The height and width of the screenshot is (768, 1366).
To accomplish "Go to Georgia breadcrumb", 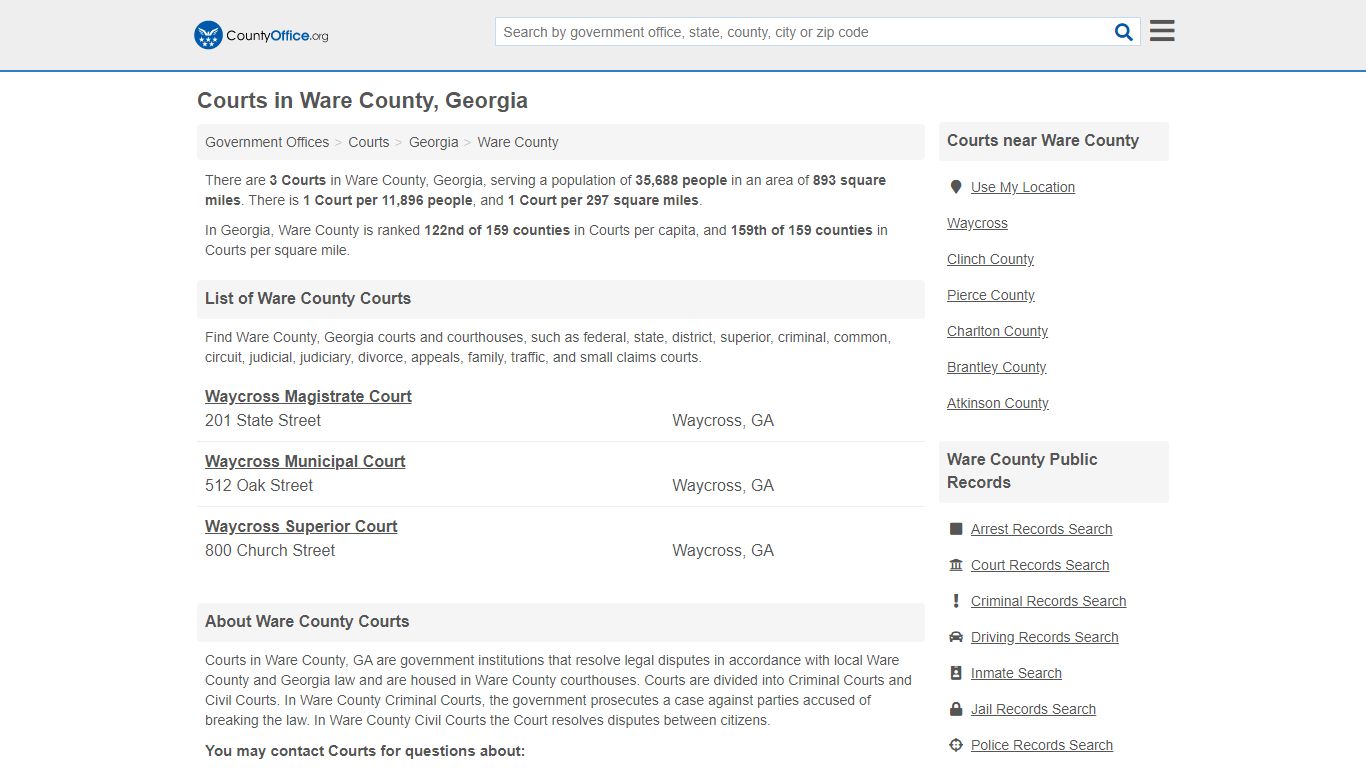I will pos(434,142).
